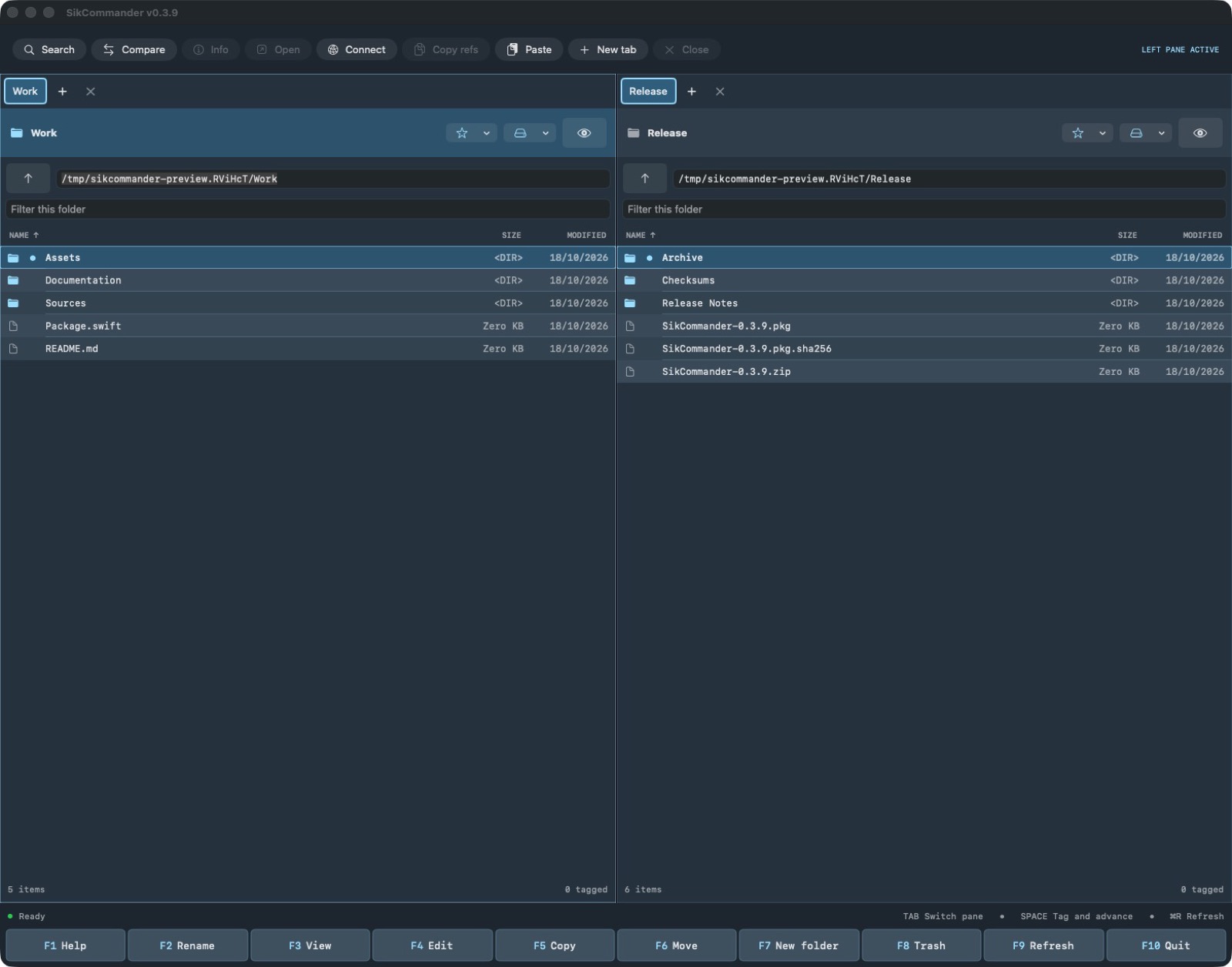The width and height of the screenshot is (1232, 967).
Task: Click F10 Quit button
Action: tap(1166, 945)
